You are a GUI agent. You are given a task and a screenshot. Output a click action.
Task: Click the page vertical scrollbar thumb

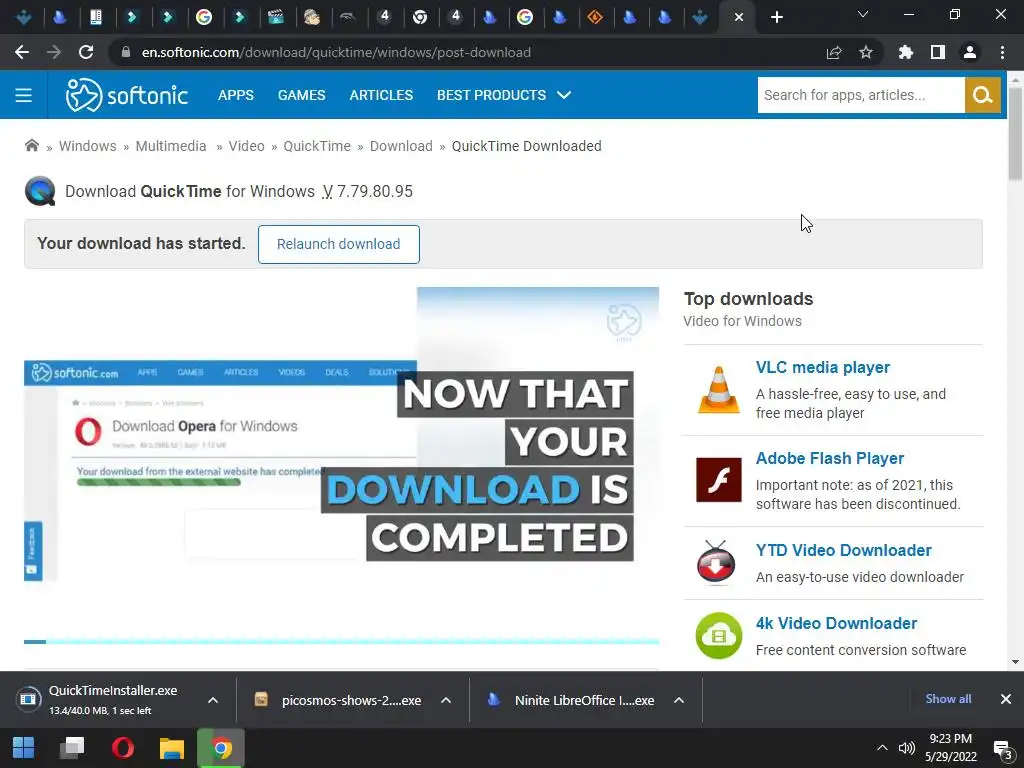click(1015, 134)
